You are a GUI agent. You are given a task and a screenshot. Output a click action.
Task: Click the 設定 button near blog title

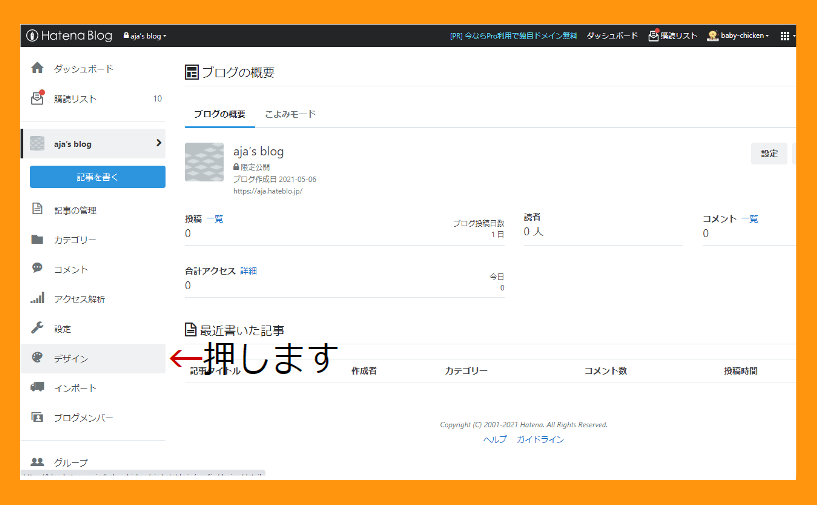tap(769, 153)
